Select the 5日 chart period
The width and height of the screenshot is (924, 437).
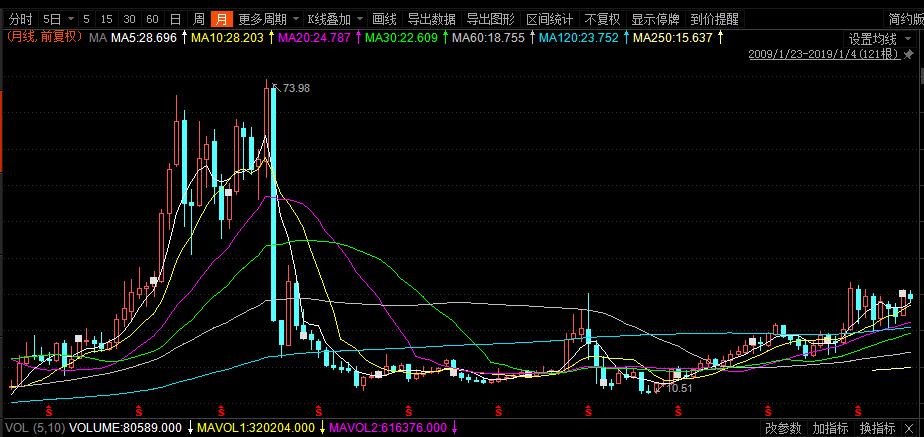click(x=52, y=19)
